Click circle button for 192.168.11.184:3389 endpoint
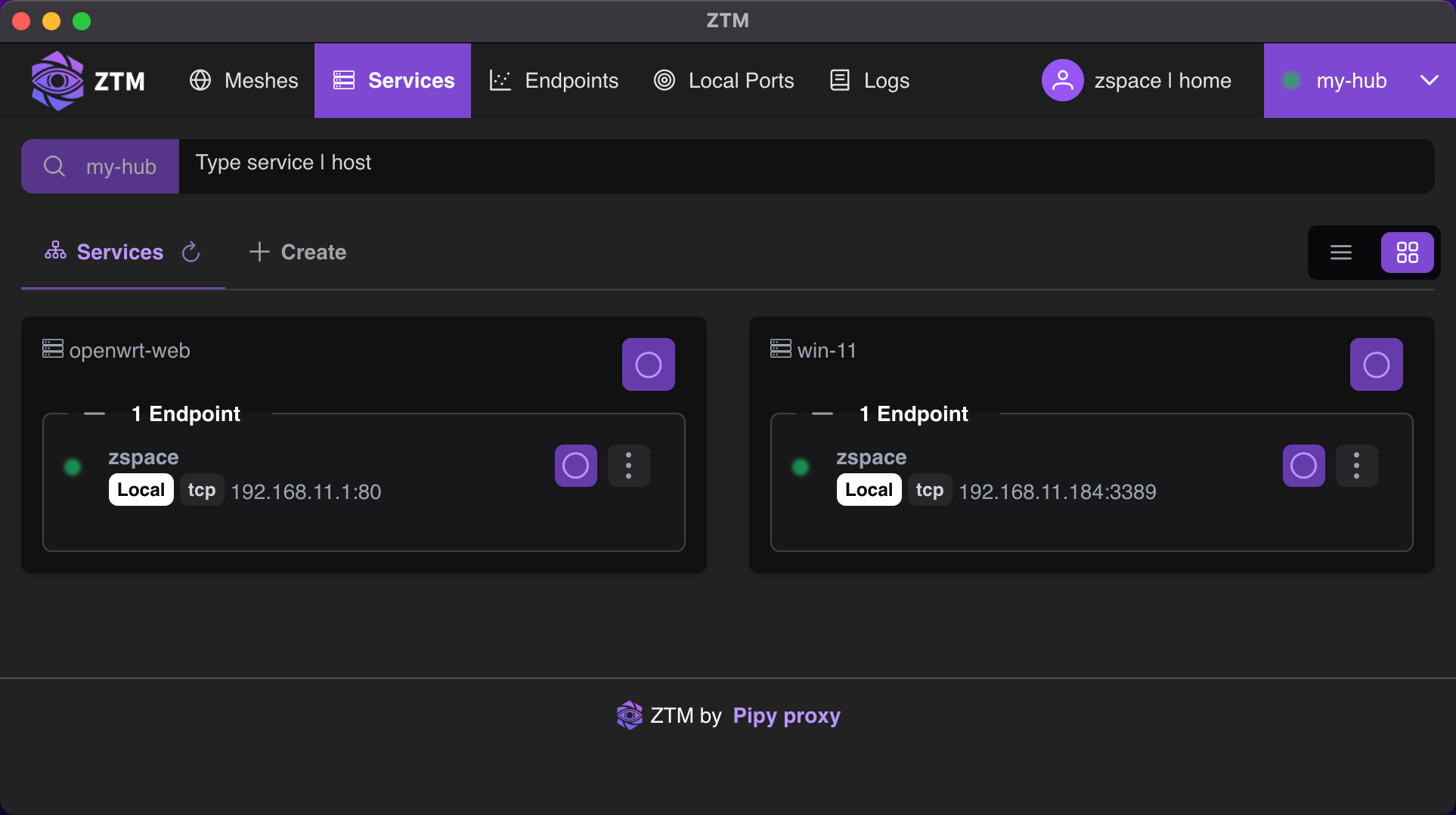 click(1303, 466)
